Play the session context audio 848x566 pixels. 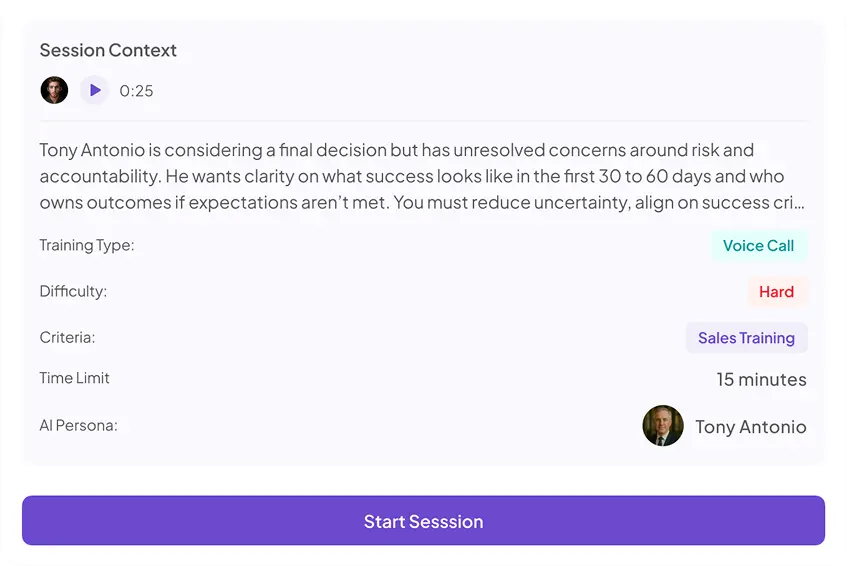95,90
